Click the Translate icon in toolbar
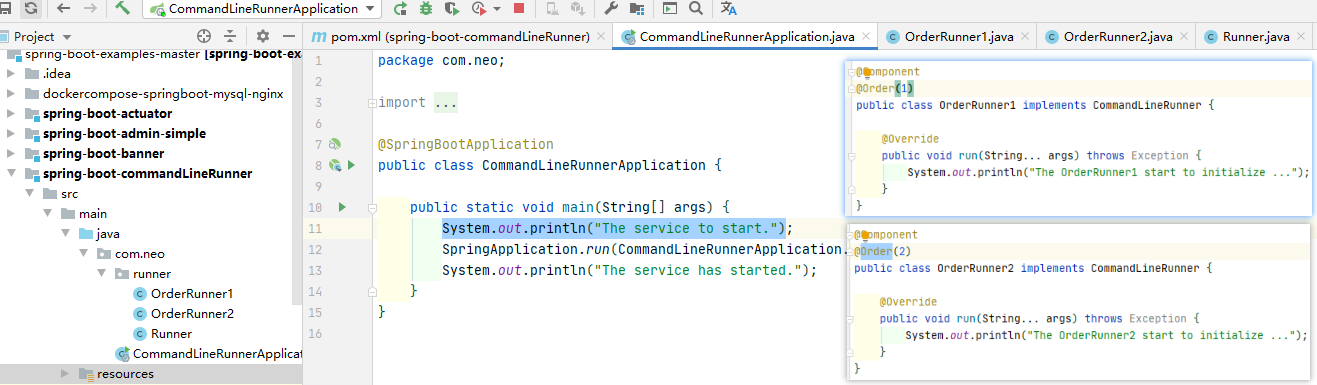The height and width of the screenshot is (385, 1317). [729, 8]
